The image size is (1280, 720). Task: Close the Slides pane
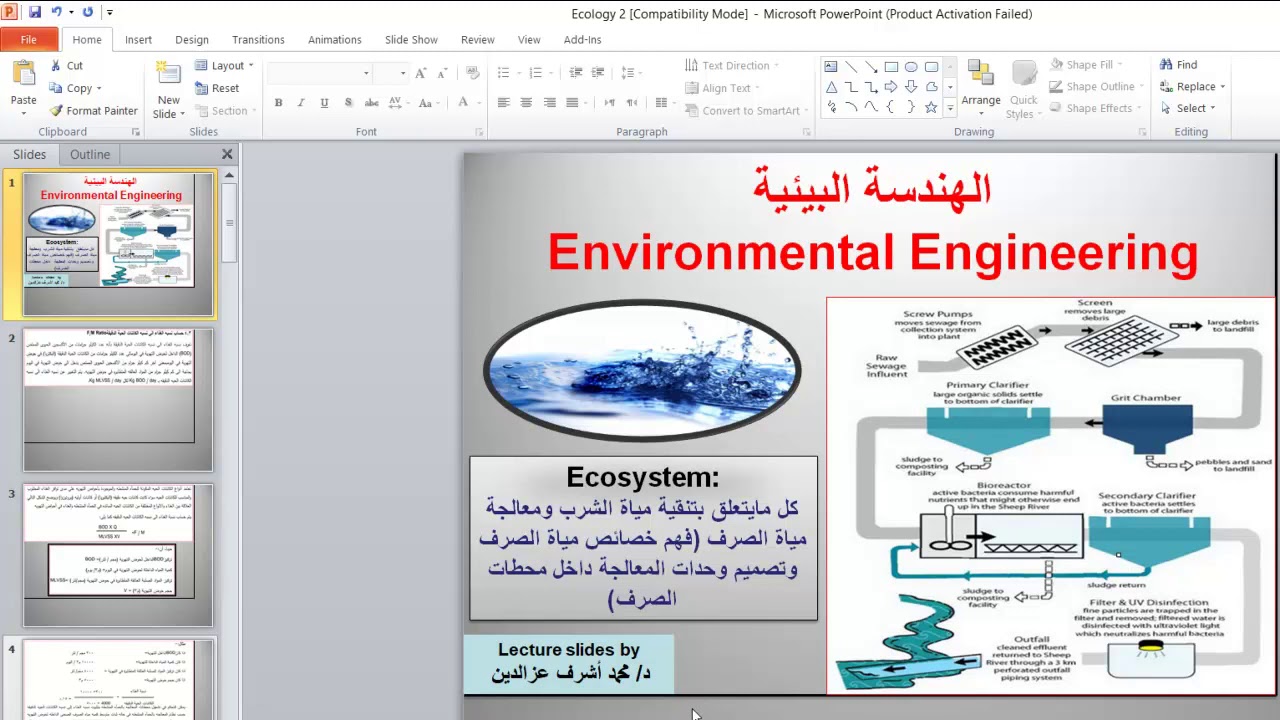click(x=227, y=154)
